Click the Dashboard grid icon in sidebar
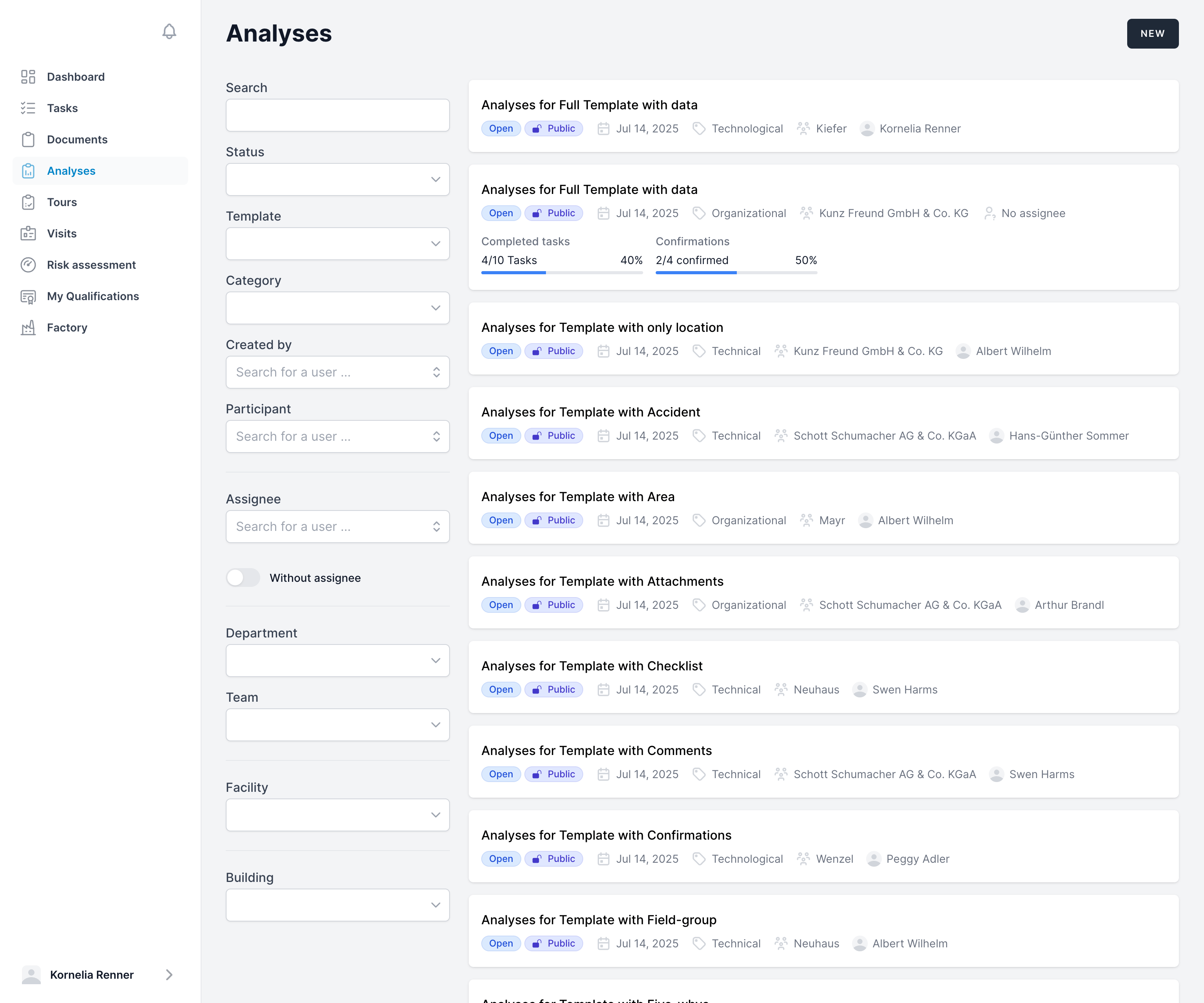 pos(28,77)
